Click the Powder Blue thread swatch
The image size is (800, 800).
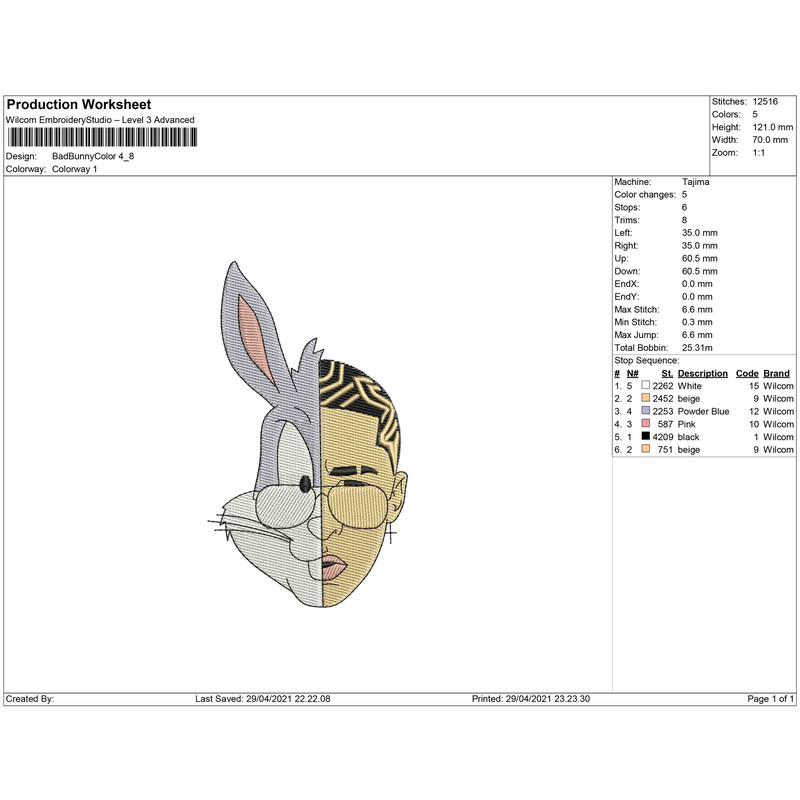646,411
